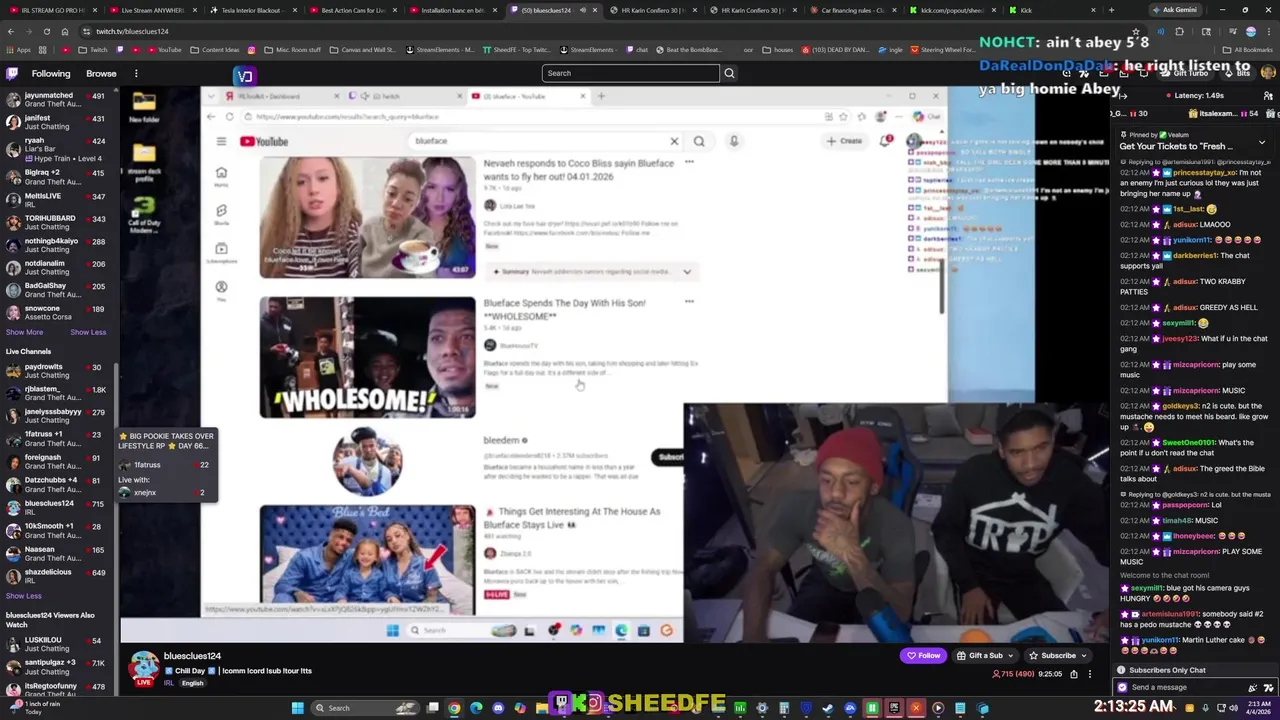Click the magnifier search button

(729, 73)
